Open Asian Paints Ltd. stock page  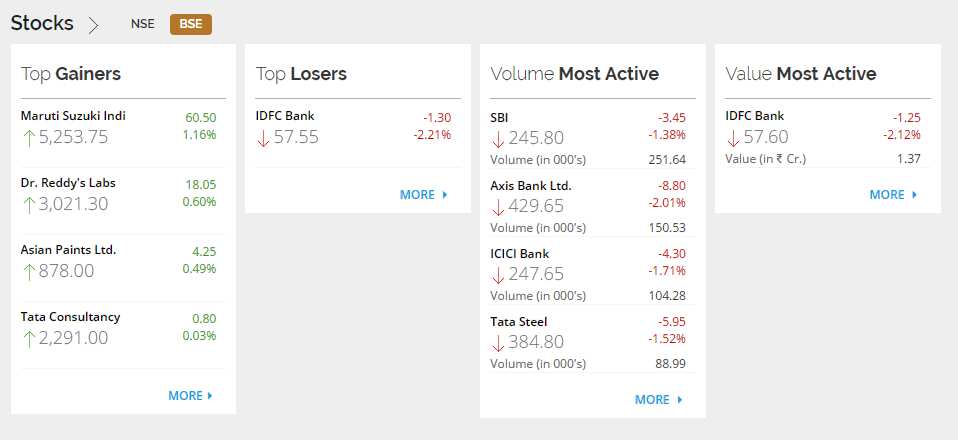pos(68,250)
